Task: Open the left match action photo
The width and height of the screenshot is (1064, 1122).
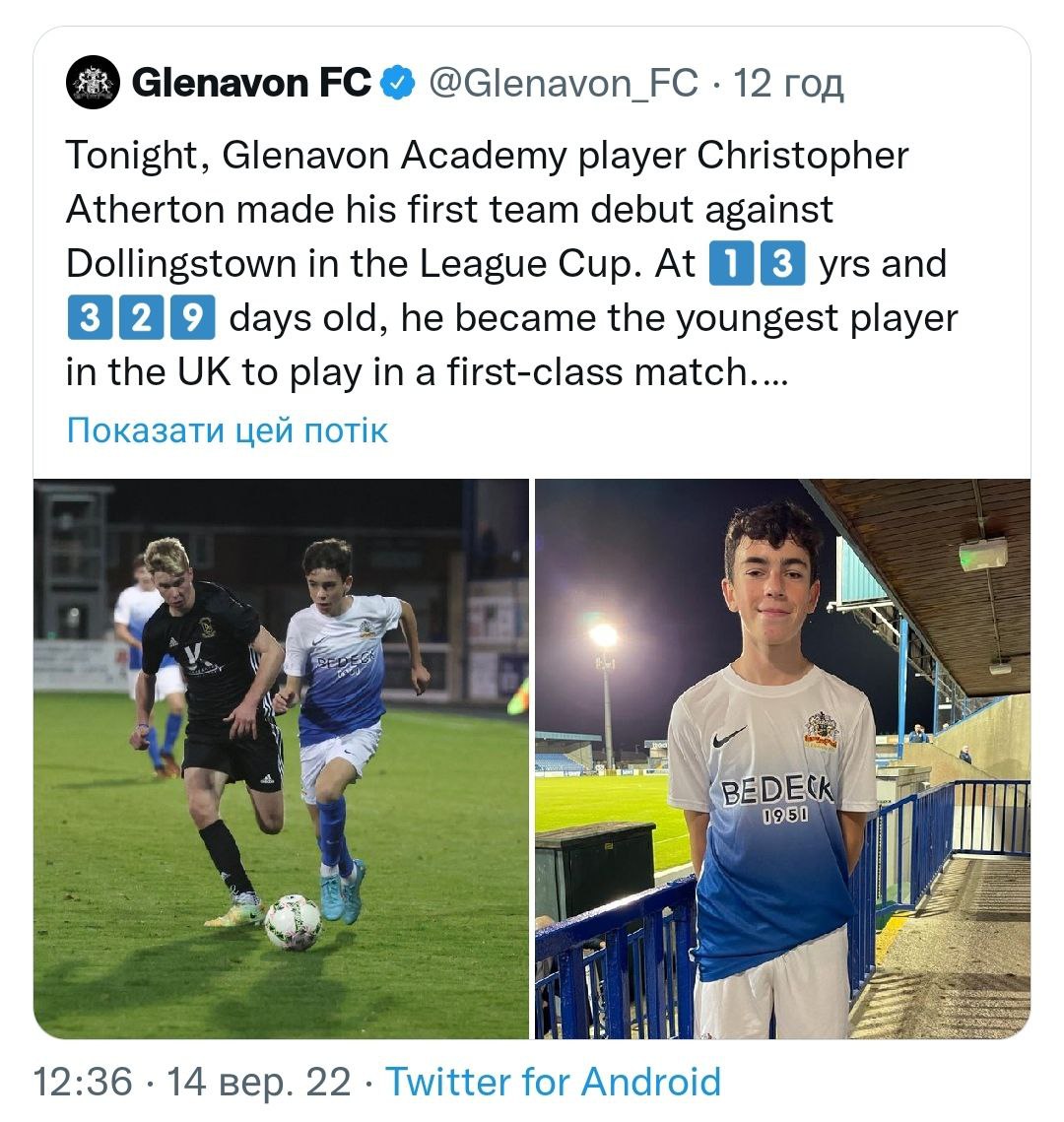Action: coord(281,759)
